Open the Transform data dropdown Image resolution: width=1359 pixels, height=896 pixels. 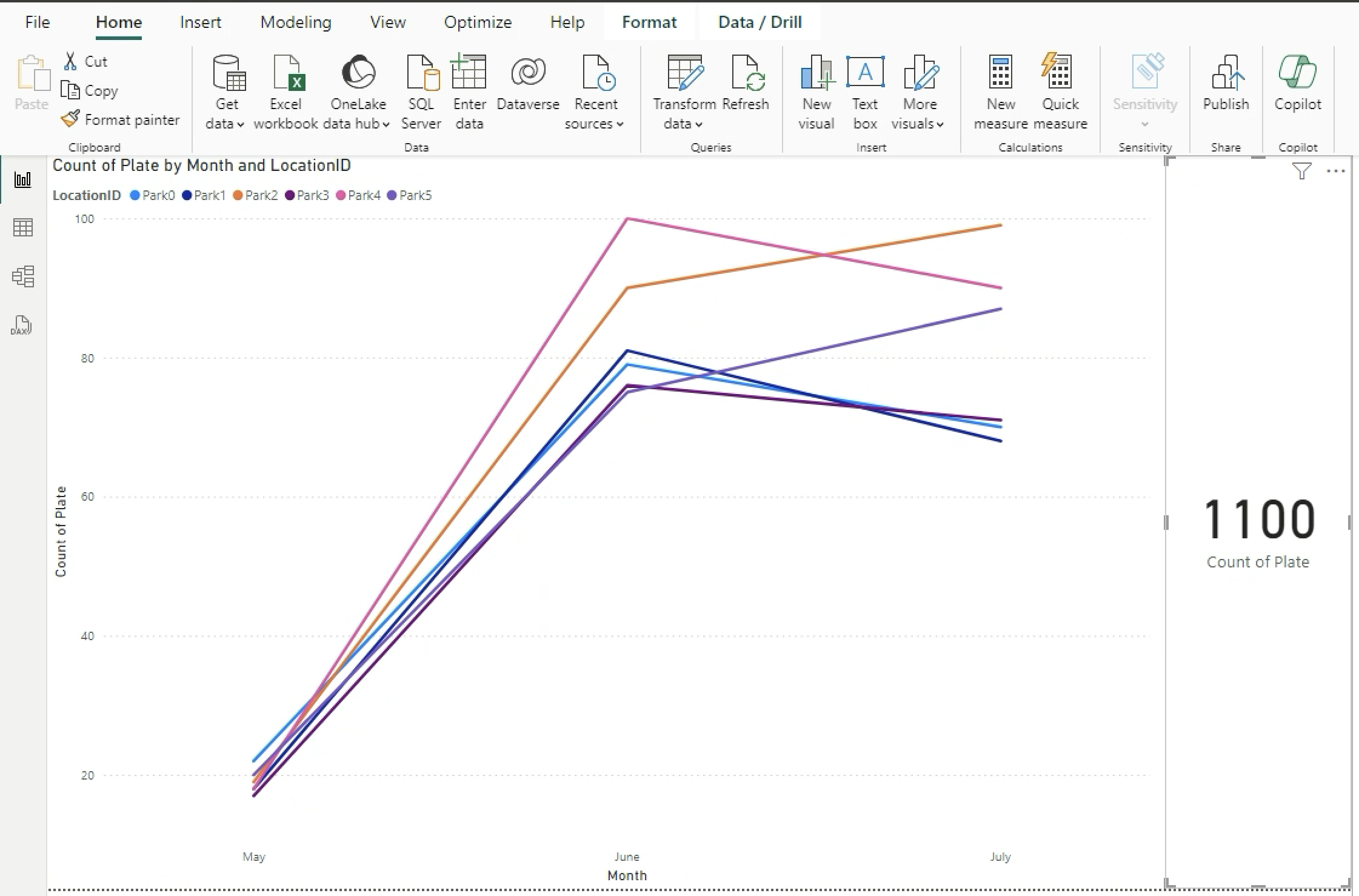(683, 124)
